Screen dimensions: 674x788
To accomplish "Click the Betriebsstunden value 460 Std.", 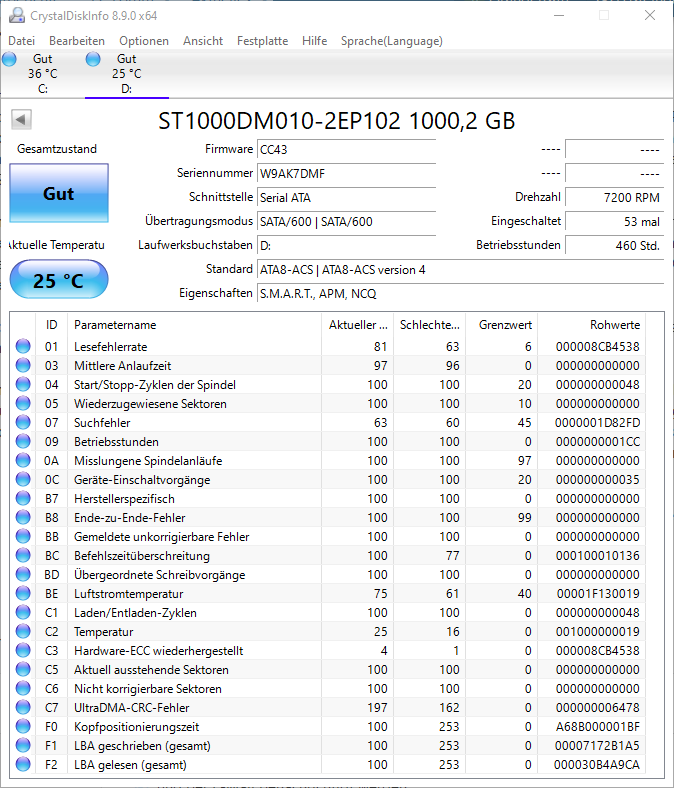I will click(615, 246).
